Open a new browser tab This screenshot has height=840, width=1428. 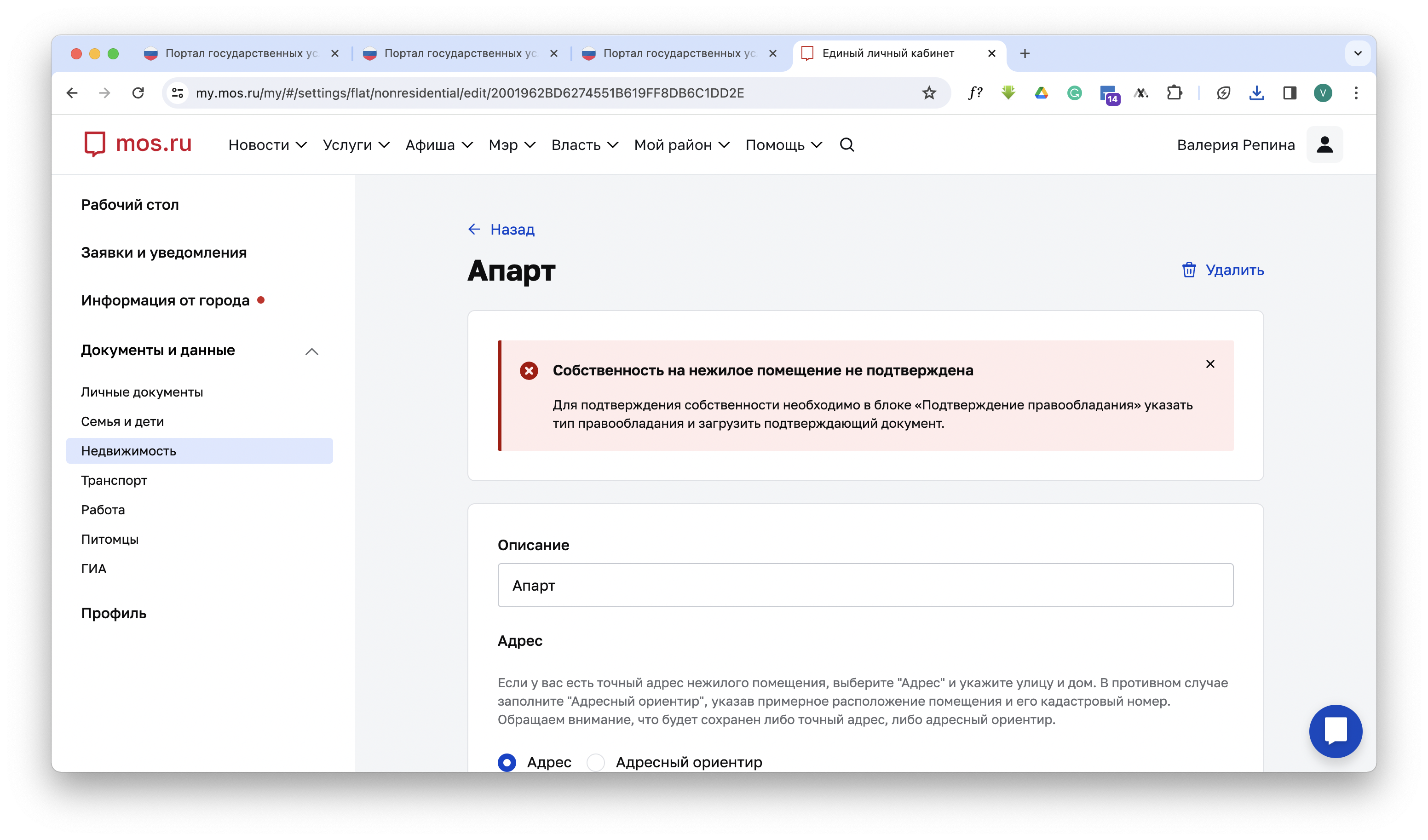pos(1025,53)
